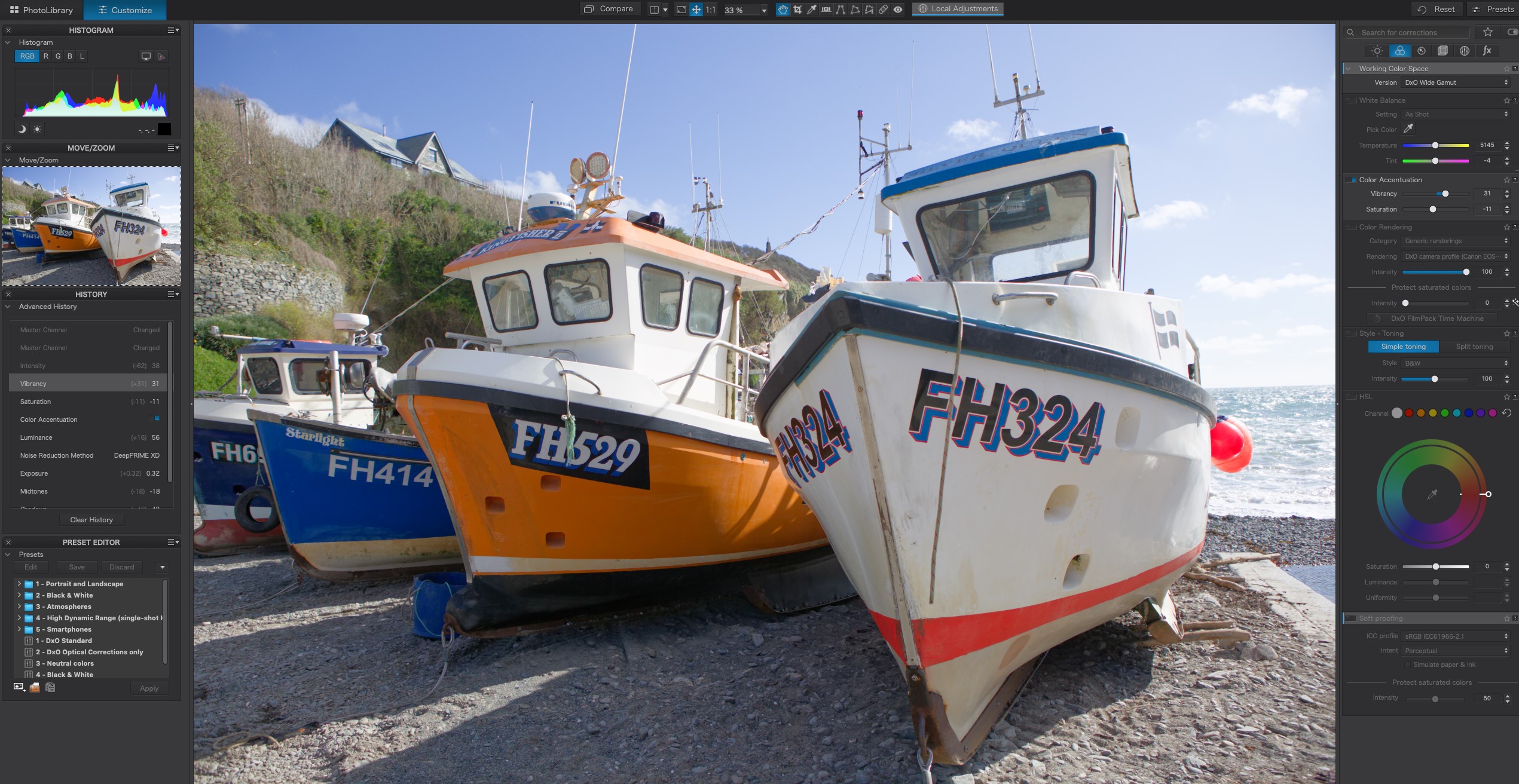This screenshot has height=784, width=1519.
Task: Expand the Preset Editor panel
Action: [174, 541]
